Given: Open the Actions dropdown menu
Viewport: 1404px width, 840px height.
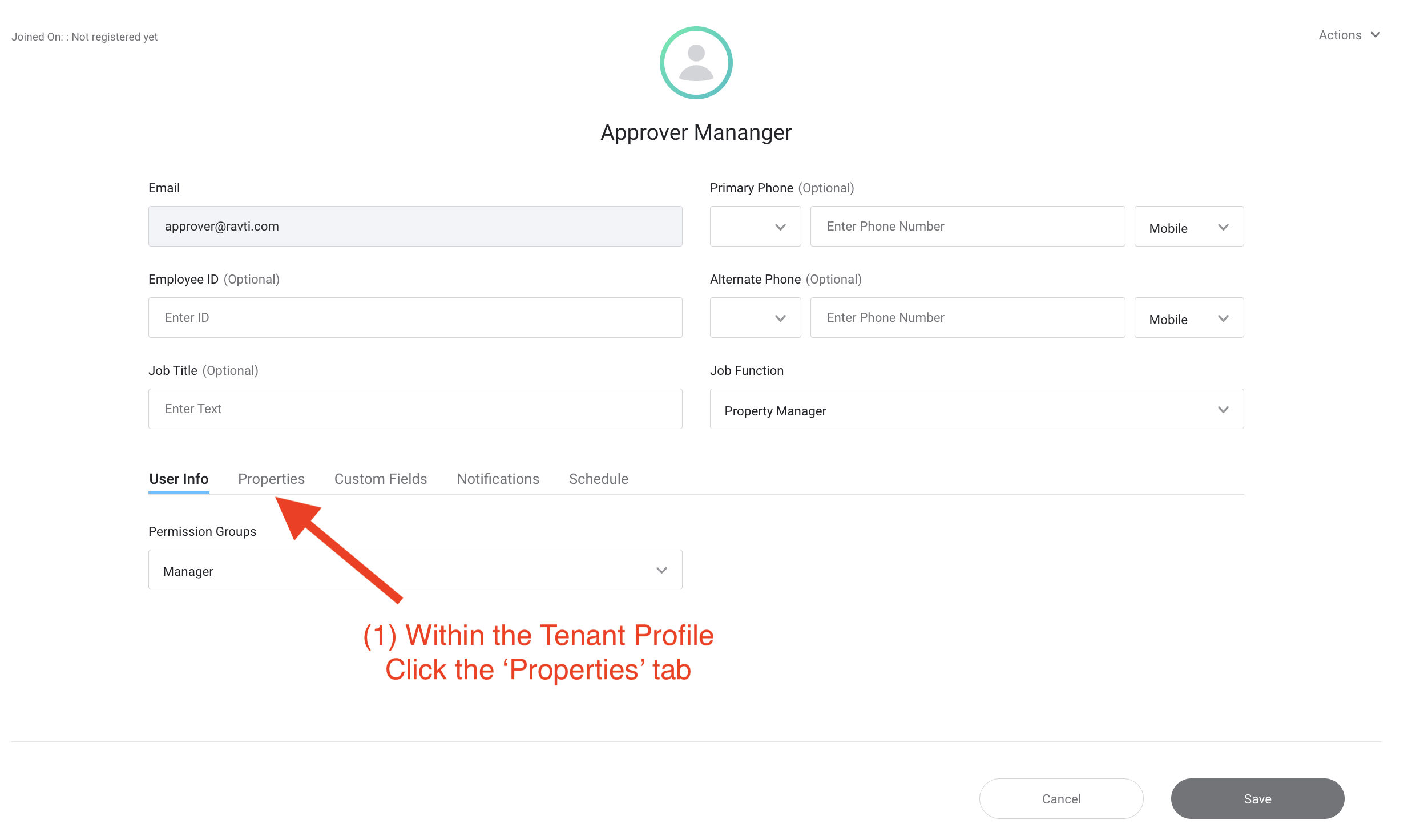Looking at the screenshot, I should 1349,35.
